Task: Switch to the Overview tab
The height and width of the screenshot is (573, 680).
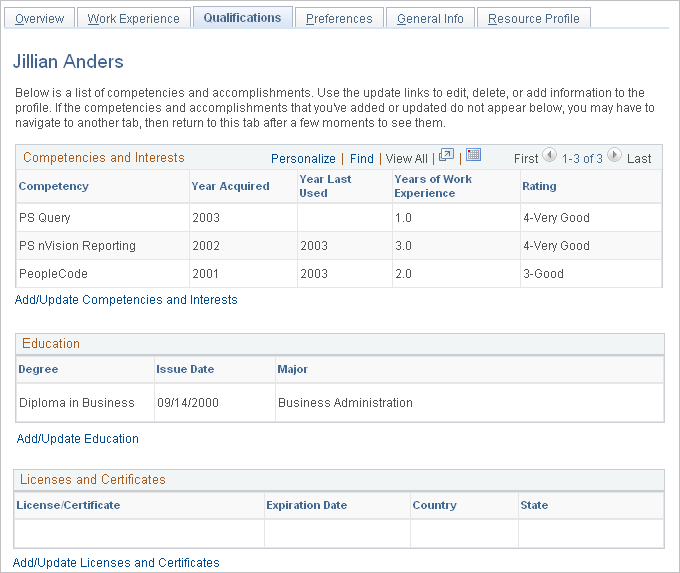Action: click(x=39, y=19)
